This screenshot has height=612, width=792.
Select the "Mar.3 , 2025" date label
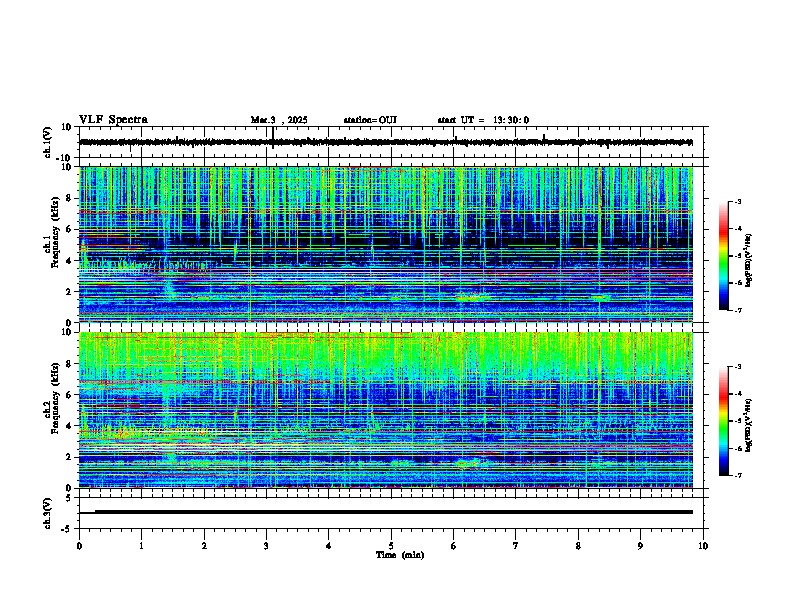click(279, 120)
